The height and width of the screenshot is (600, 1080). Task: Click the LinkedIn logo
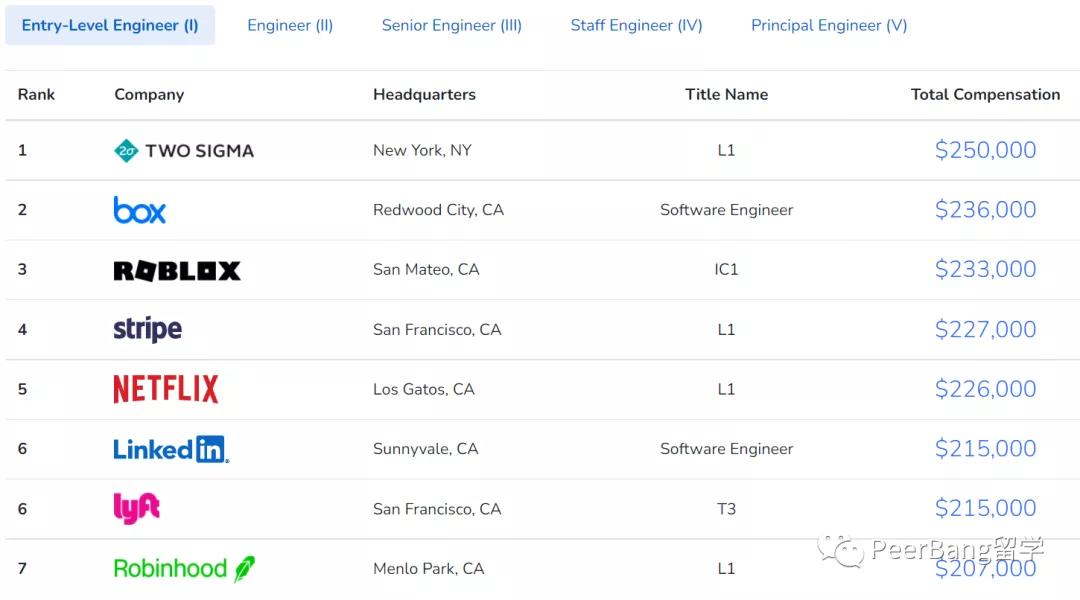(171, 449)
